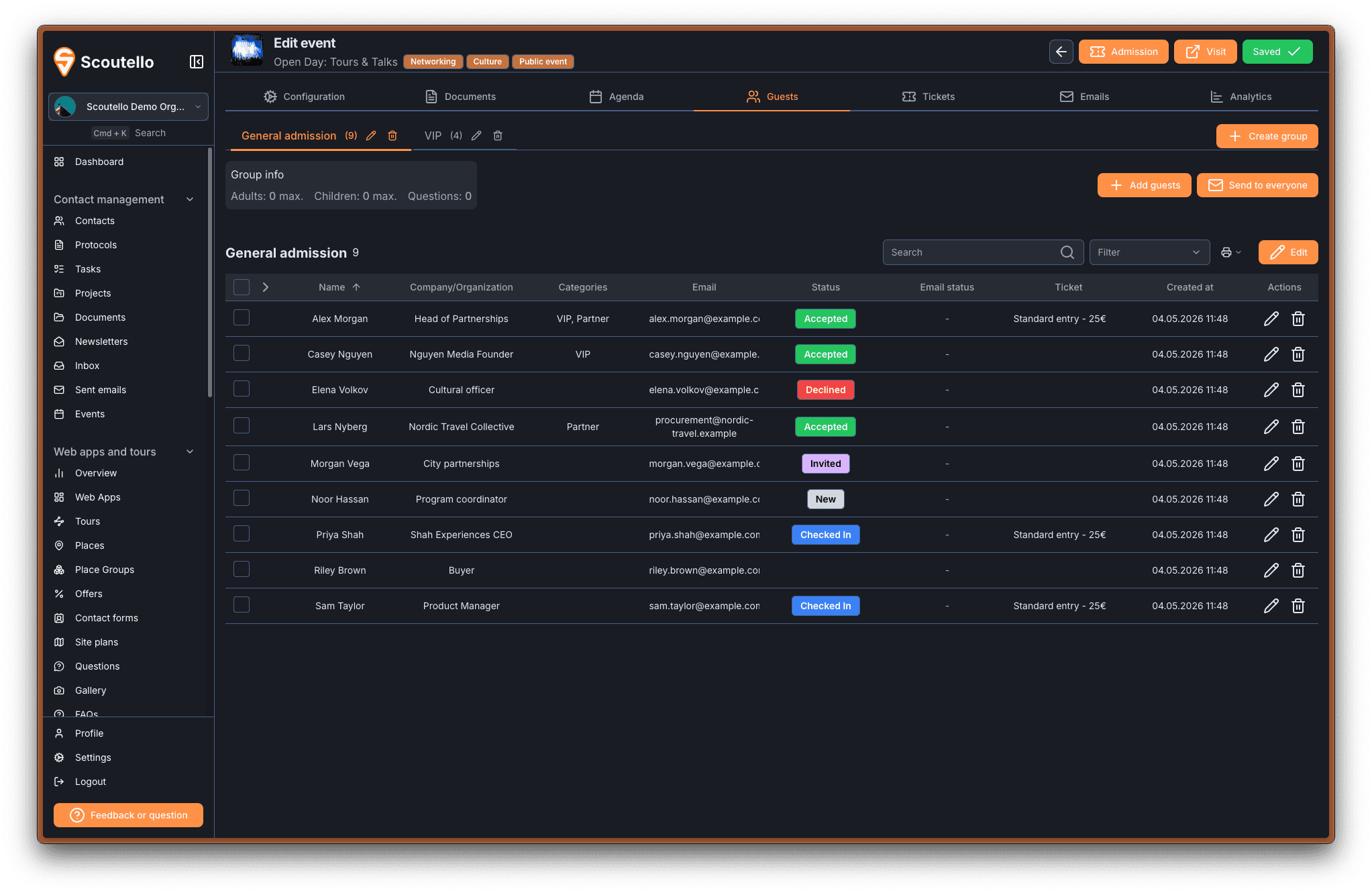1372x893 pixels.
Task: Edit guest Alex Morgan
Action: point(1271,319)
